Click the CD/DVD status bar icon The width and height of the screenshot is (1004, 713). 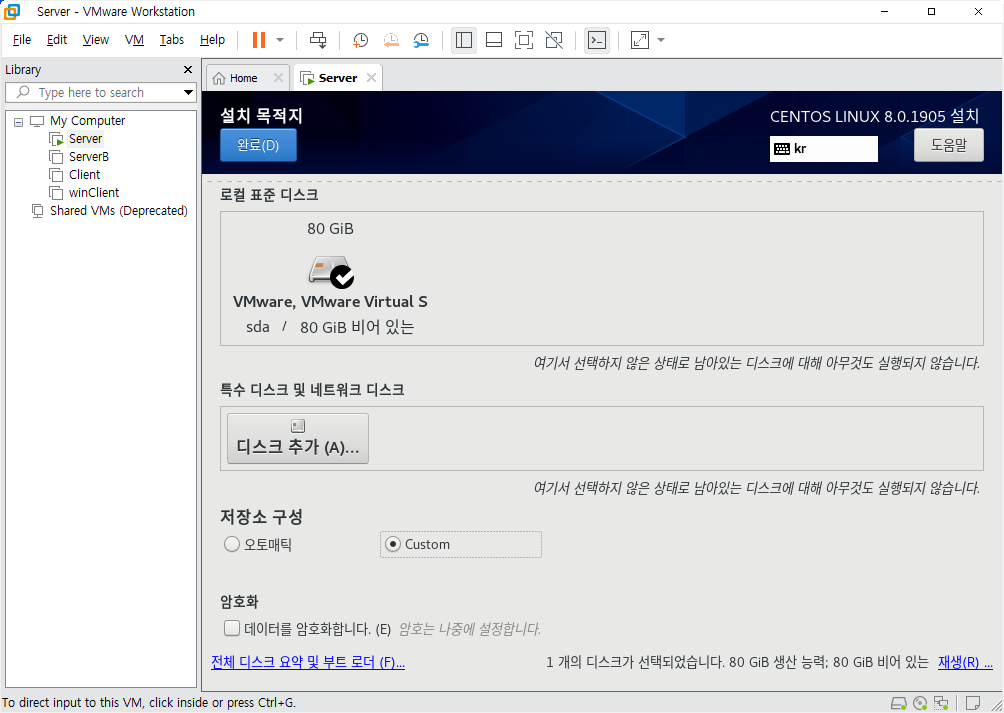920,703
